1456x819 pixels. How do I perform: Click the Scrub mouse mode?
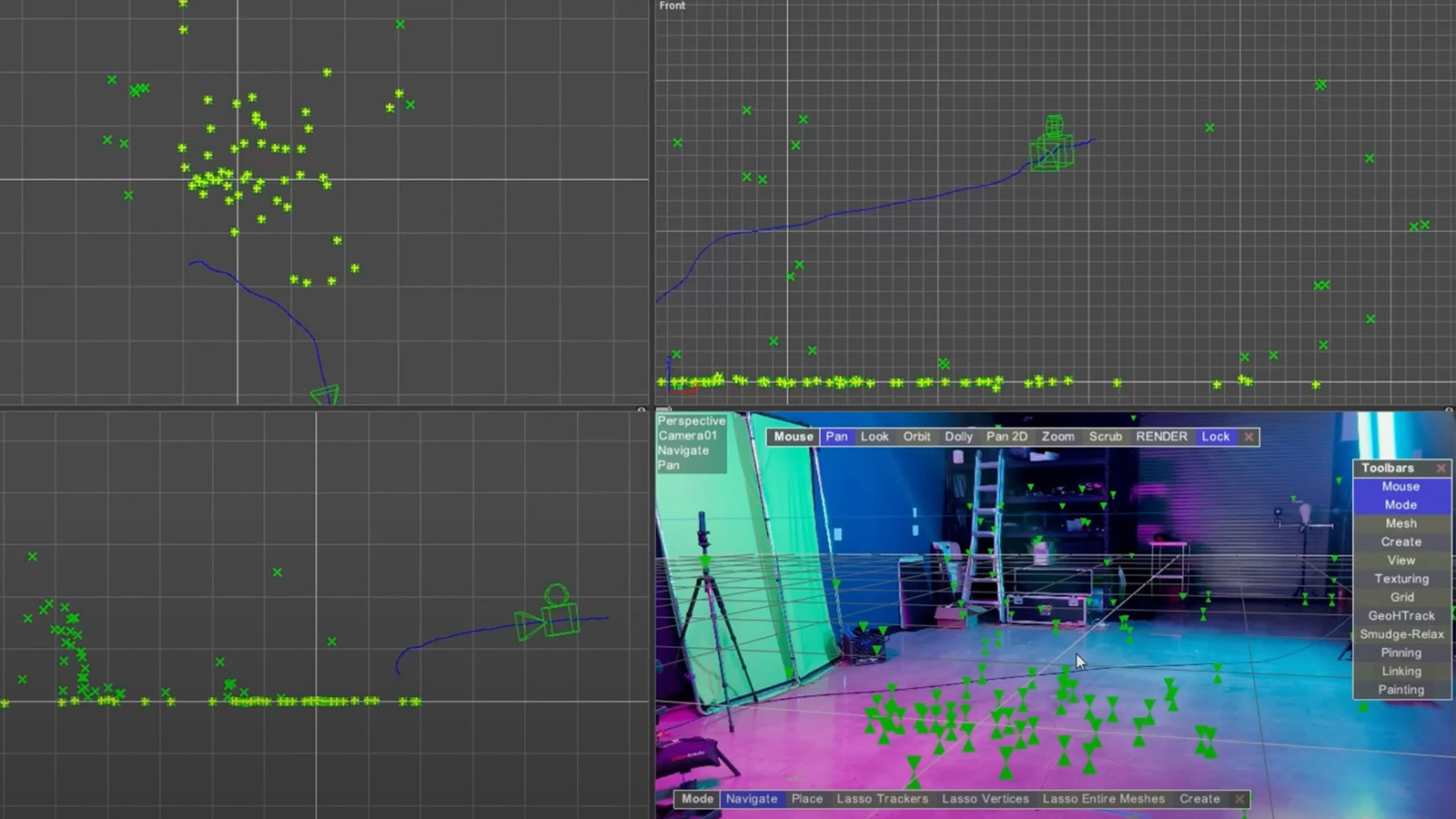(x=1106, y=437)
